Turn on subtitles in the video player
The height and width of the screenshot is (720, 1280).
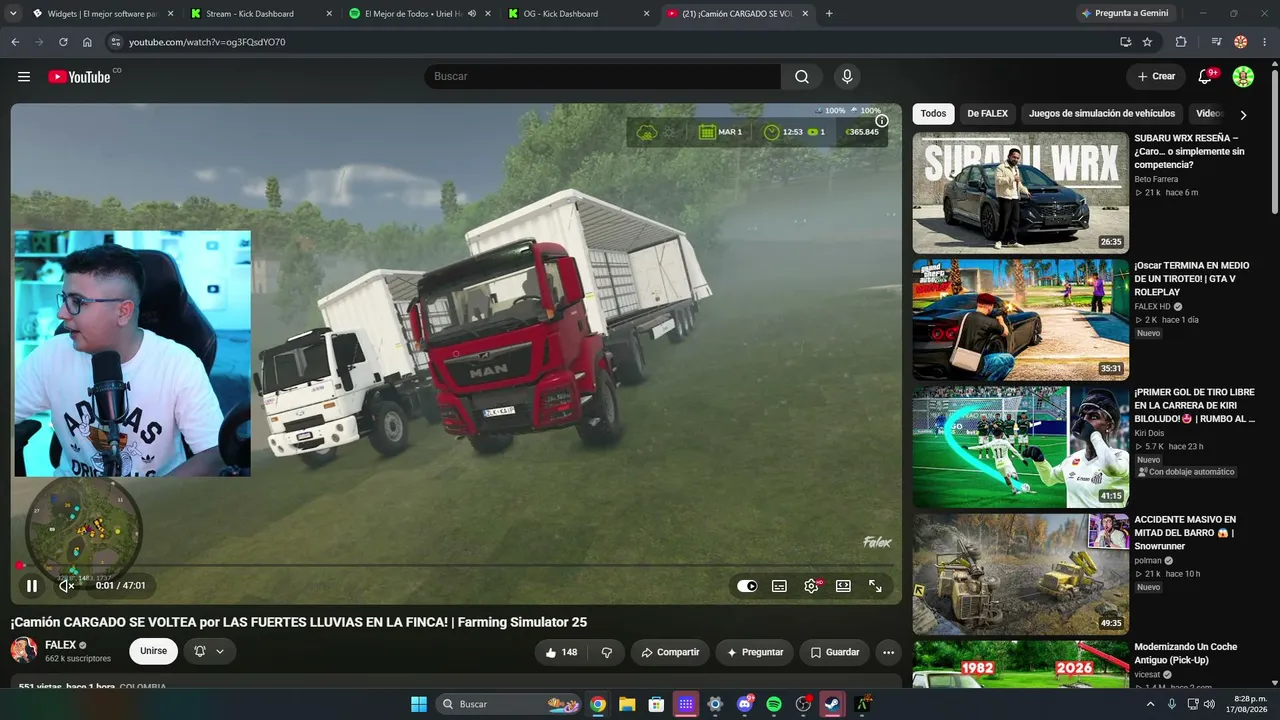tap(779, 586)
